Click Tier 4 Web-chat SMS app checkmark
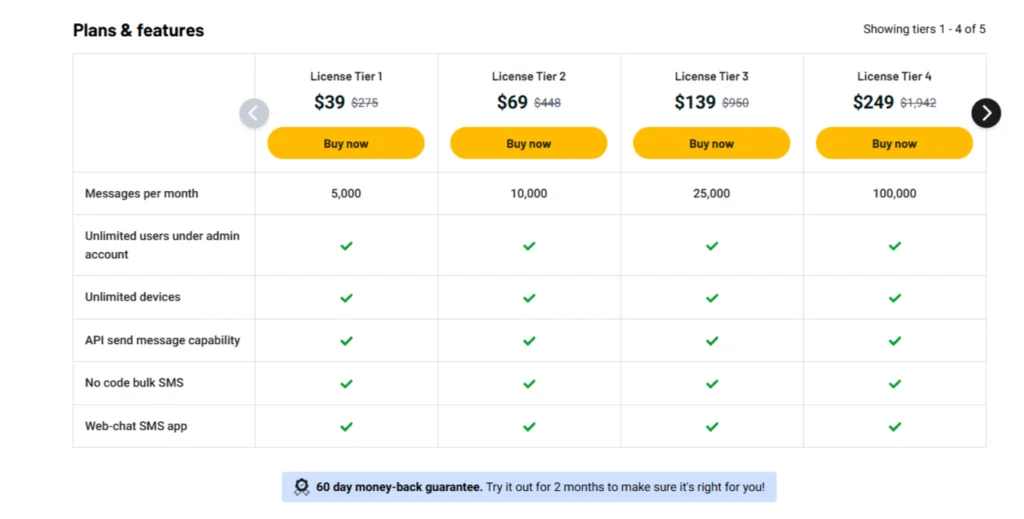The image size is (1024, 519). 895,427
